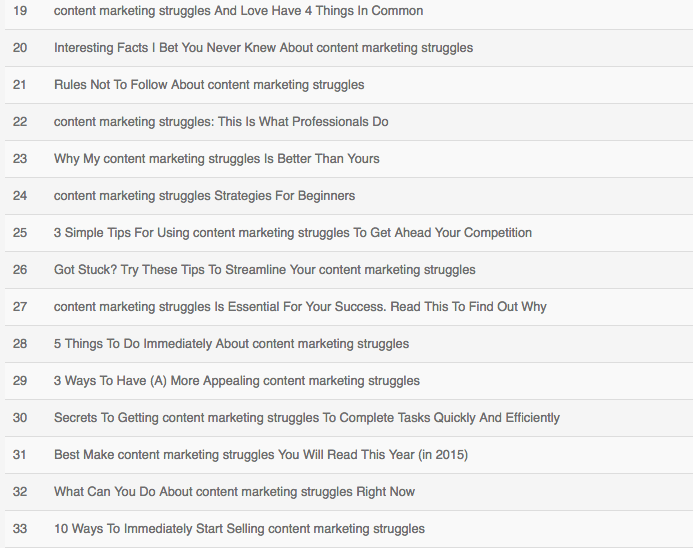Select 'What Can You Do About' headline
The width and height of the screenshot is (693, 548).
pyautogui.click(x=234, y=492)
